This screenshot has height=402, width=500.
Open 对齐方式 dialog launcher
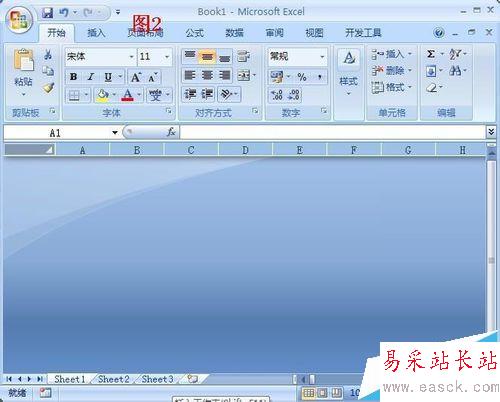(x=255, y=111)
